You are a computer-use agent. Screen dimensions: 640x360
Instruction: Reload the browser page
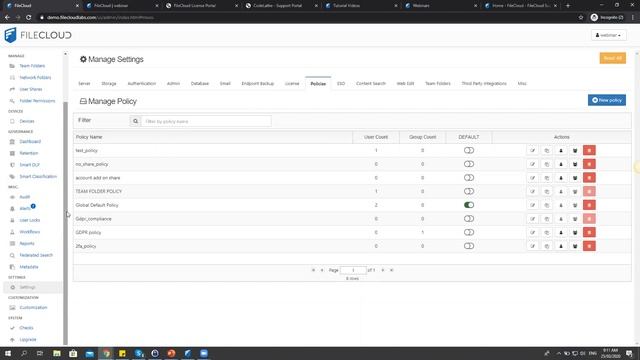[29, 18]
